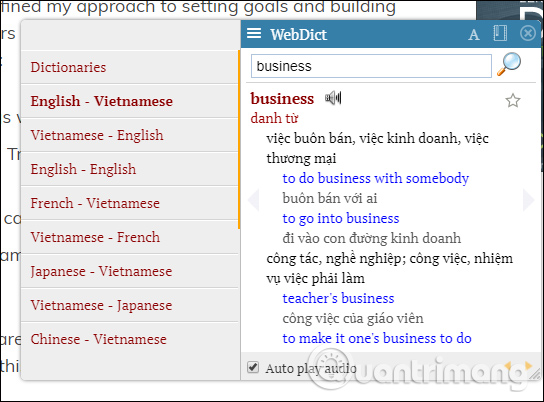
Task: Click the translation 'đi vào con đường kinh doanh'
Action: pyautogui.click(x=372, y=238)
